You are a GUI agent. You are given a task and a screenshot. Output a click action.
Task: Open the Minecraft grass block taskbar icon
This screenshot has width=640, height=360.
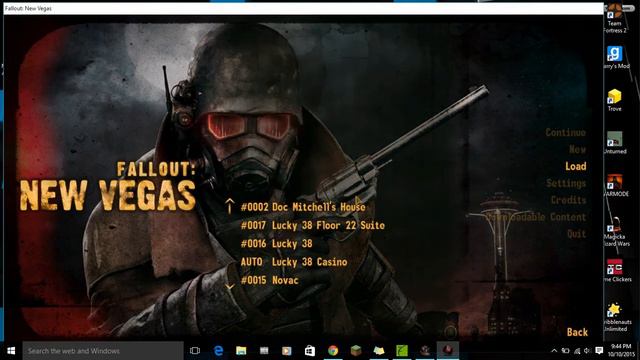point(356,351)
